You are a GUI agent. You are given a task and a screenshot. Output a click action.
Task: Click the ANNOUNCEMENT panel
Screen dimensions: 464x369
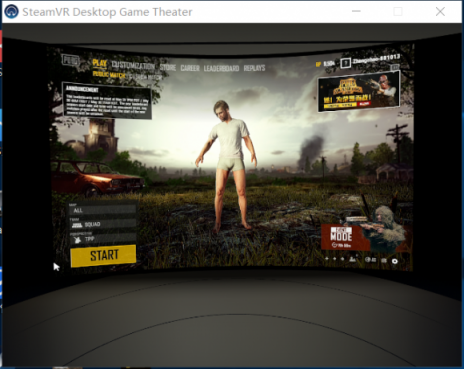(107, 101)
